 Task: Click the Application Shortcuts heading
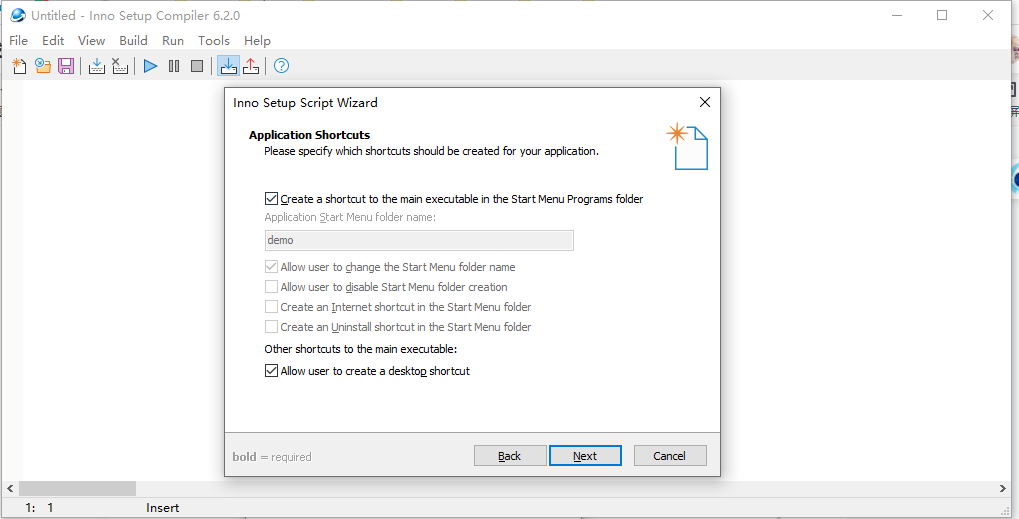click(x=309, y=135)
